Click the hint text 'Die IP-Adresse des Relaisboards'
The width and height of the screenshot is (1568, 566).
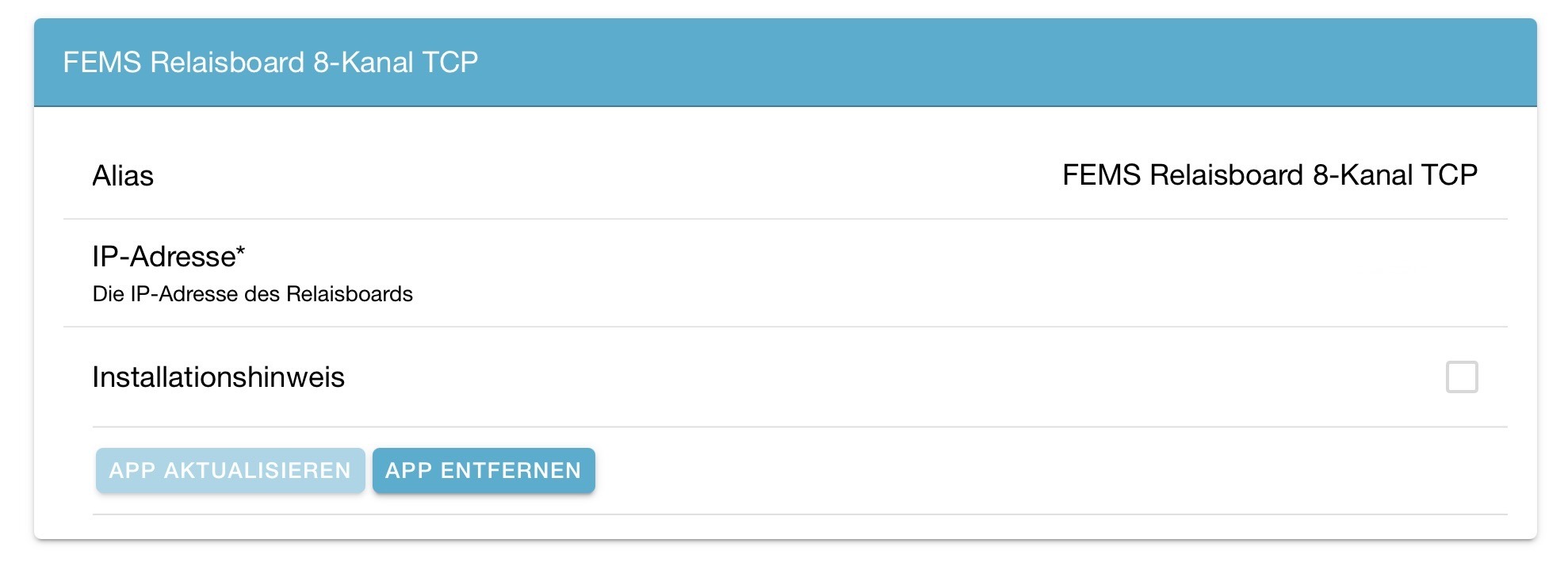pyautogui.click(x=252, y=294)
